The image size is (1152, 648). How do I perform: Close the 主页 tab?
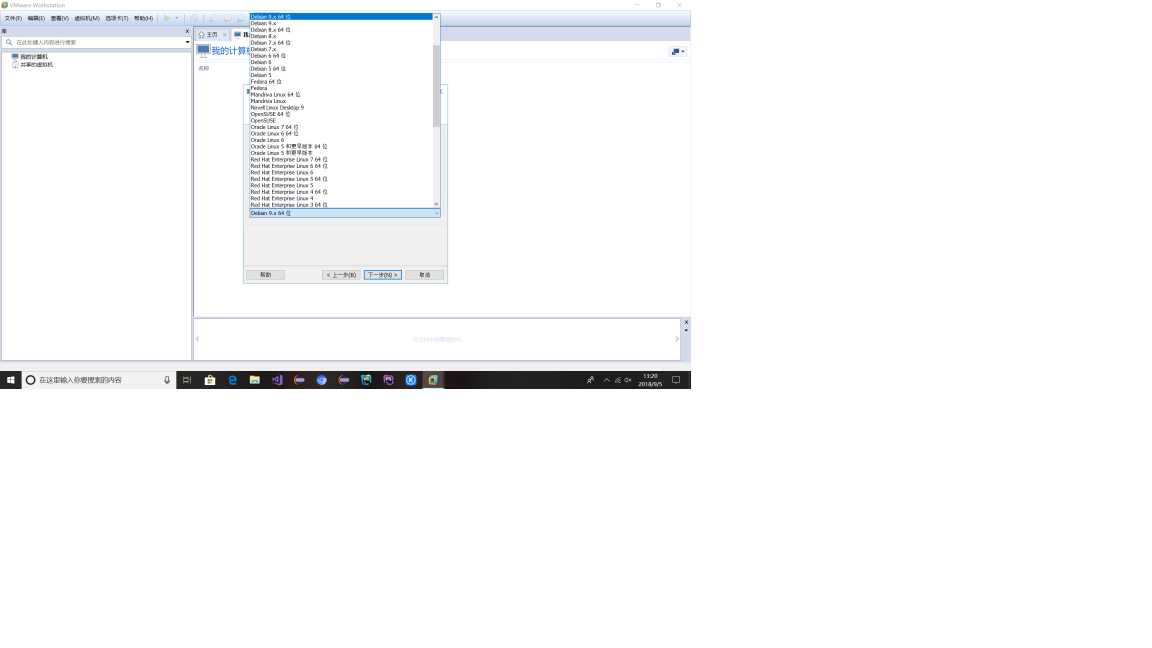click(x=225, y=35)
